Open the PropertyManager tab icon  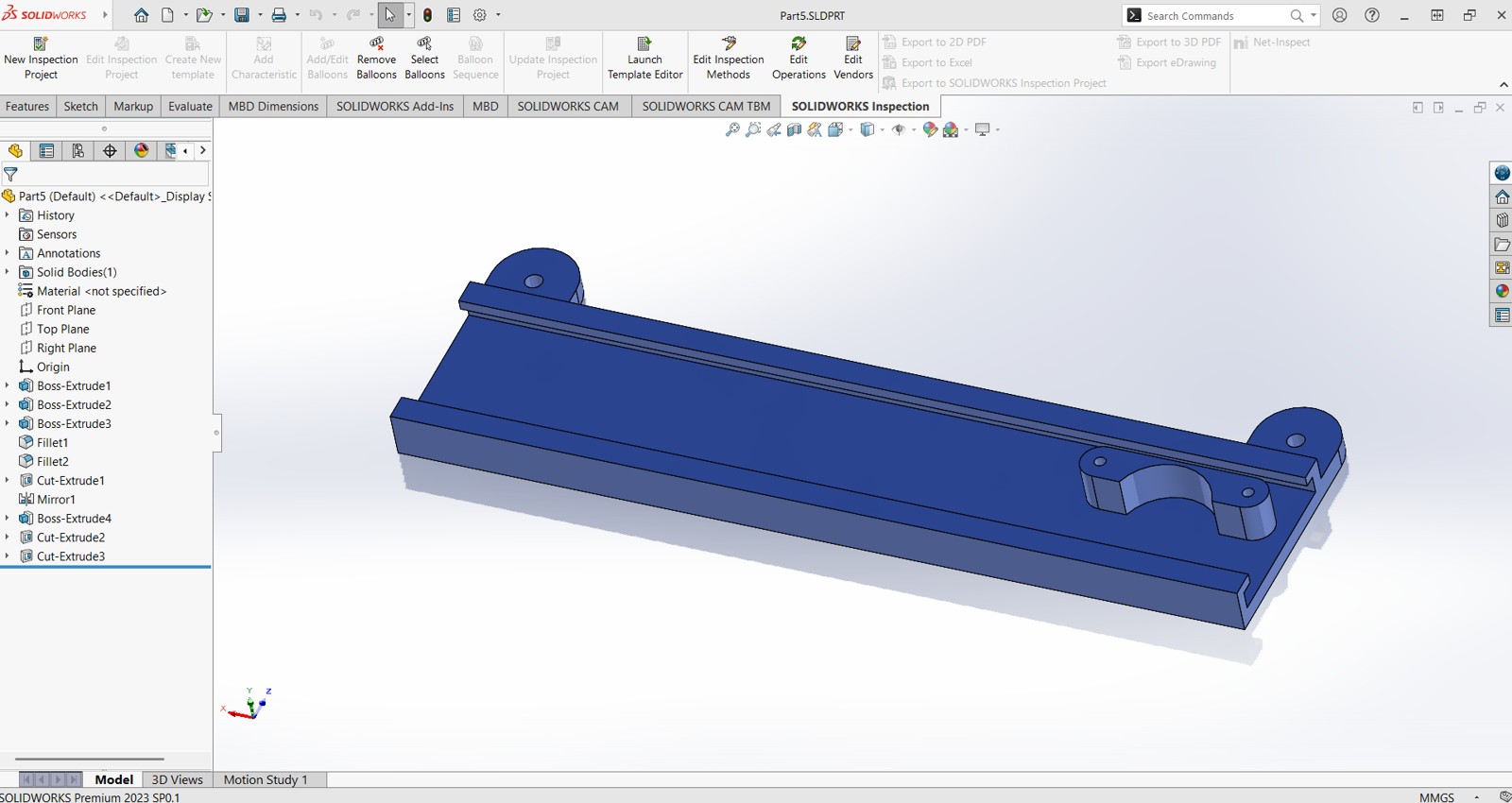[46, 150]
